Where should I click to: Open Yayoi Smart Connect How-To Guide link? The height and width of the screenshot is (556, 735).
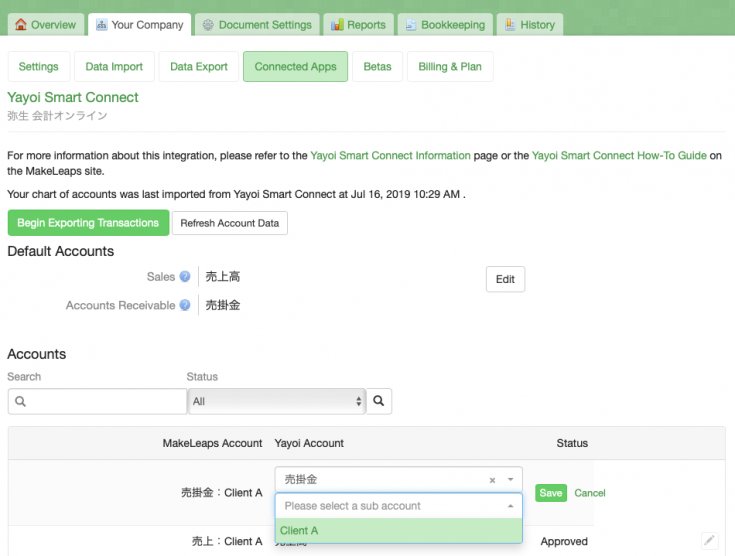pyautogui.click(x=619, y=156)
